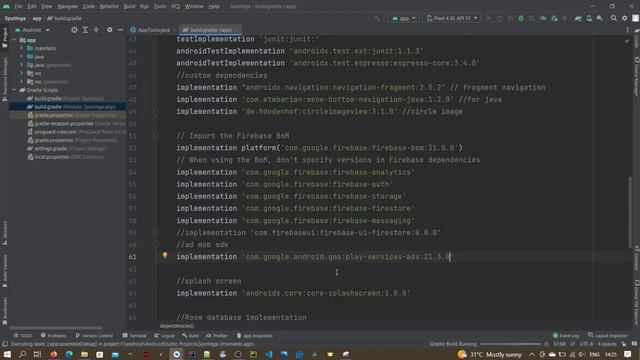Toggle the Bookmarks side tab
640x360 pixels.
(x=4, y=311)
